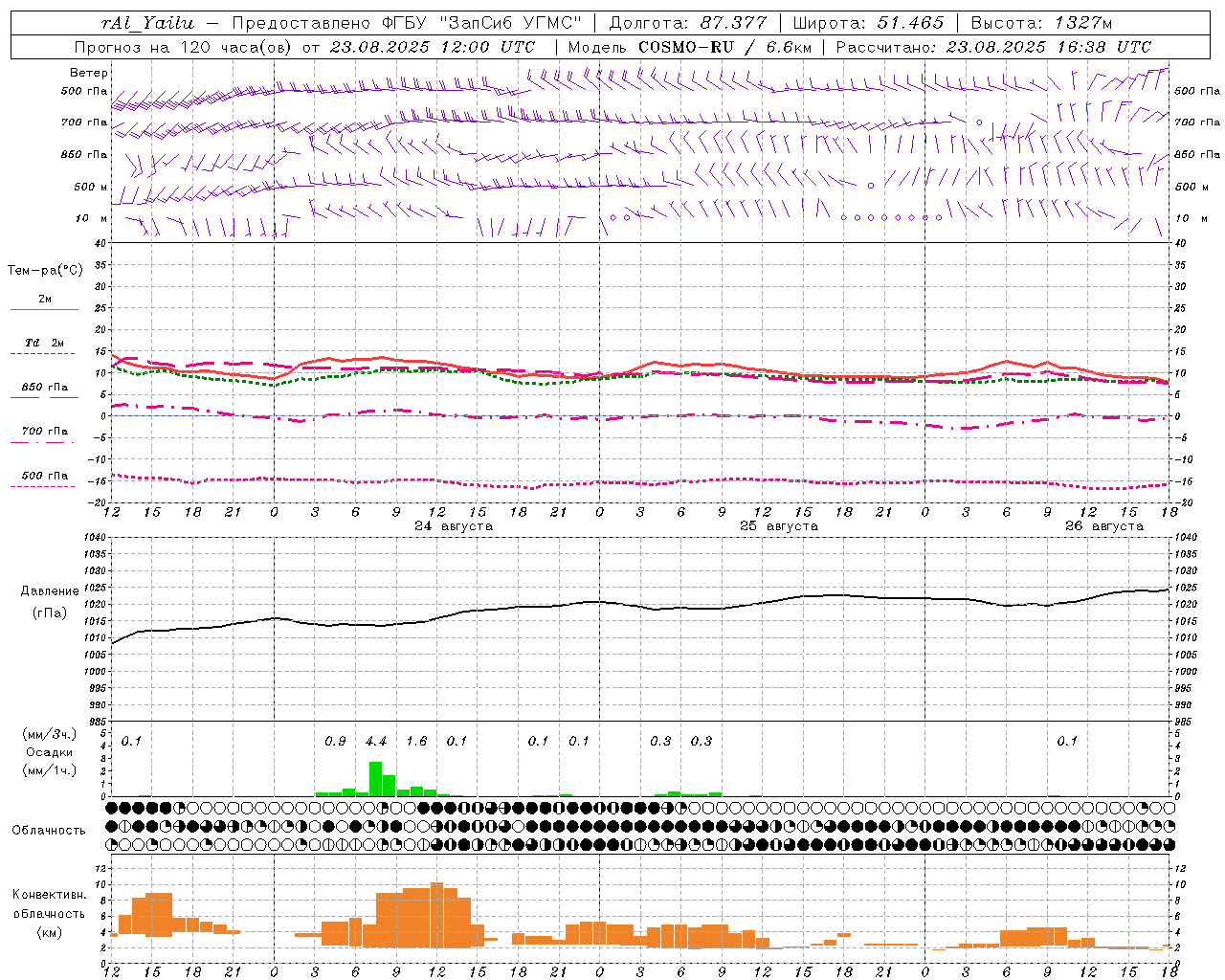The image size is (1225, 980).
Task: Click the 1.6 precipitation amount value
Action: (416, 741)
